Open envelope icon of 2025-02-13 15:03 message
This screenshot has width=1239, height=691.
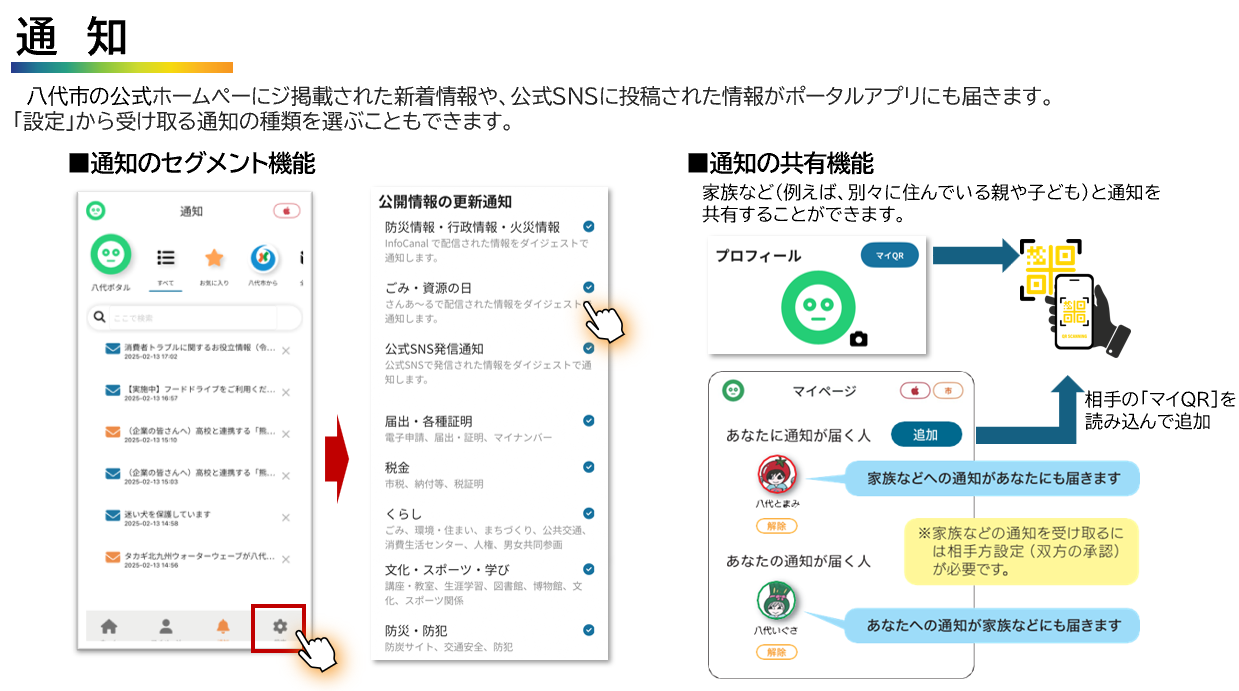113,474
